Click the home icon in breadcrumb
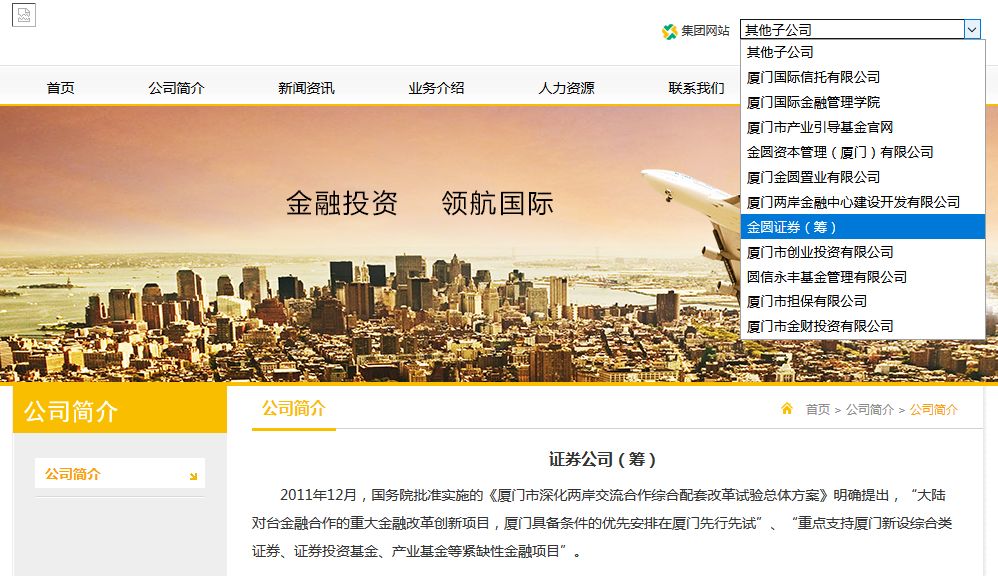This screenshot has height=576, width=998. (x=787, y=409)
